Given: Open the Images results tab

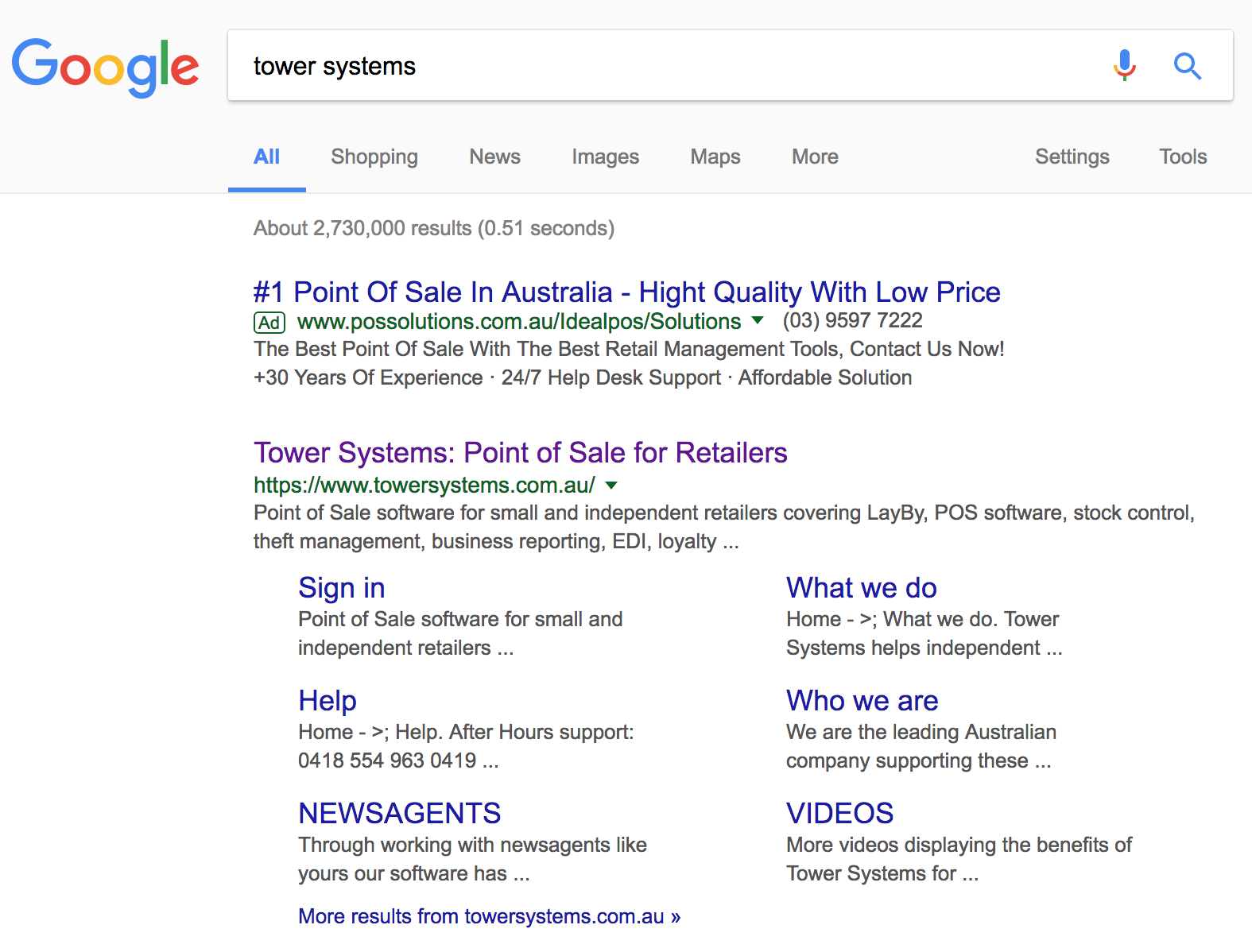Looking at the screenshot, I should 605,157.
